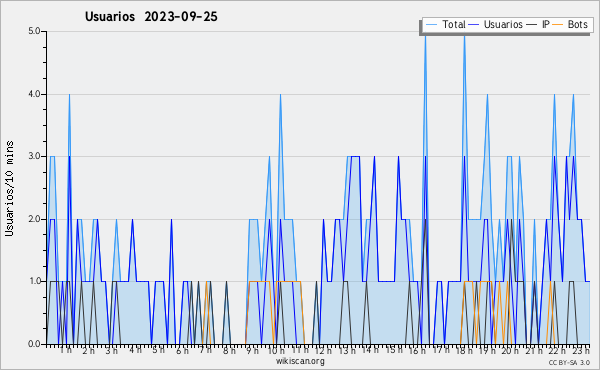Click the '3 h' x-axis label
Image resolution: width=600 pixels, height=370 pixels.
click(111, 351)
